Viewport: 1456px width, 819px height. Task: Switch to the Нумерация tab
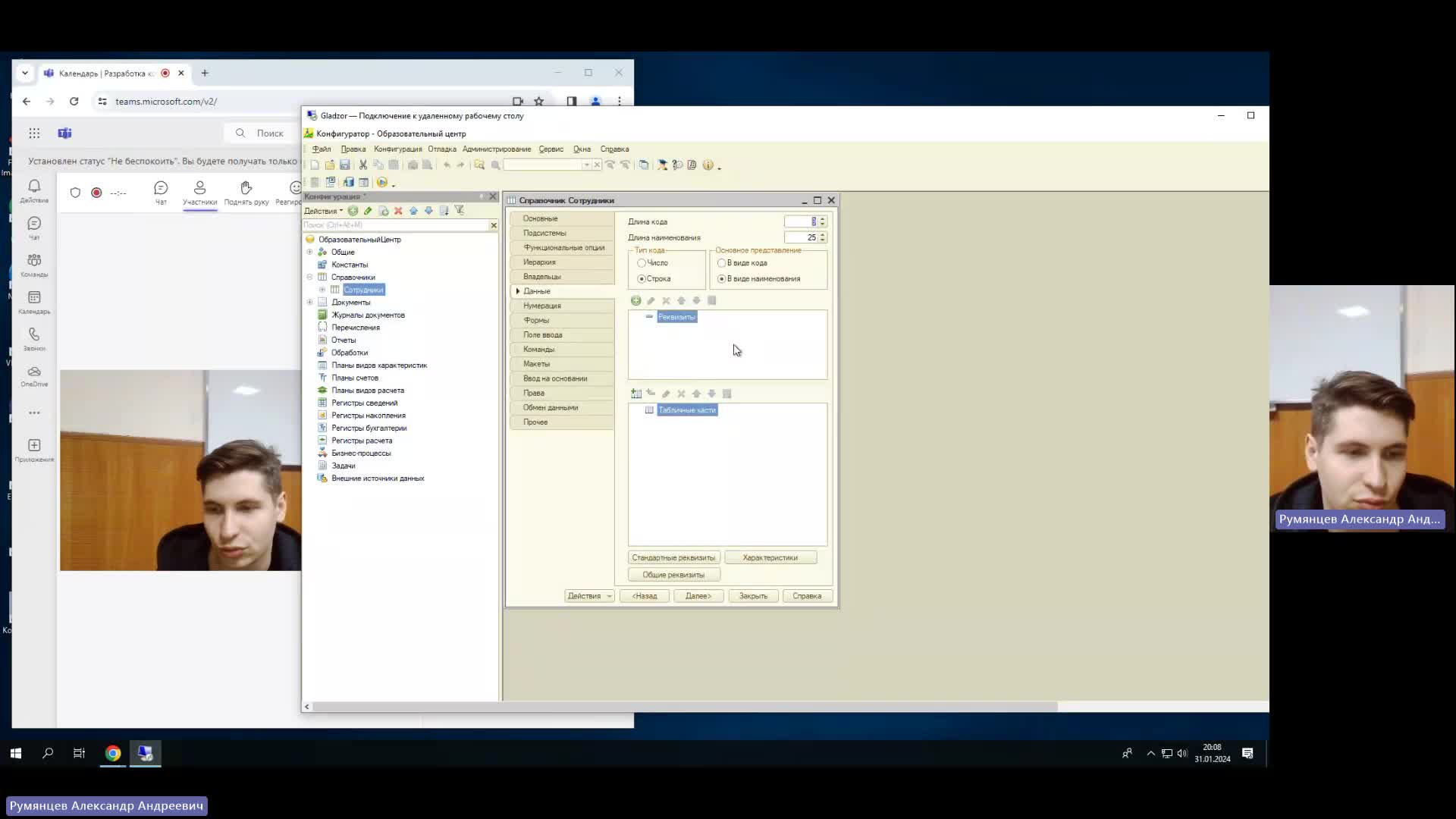pos(562,306)
